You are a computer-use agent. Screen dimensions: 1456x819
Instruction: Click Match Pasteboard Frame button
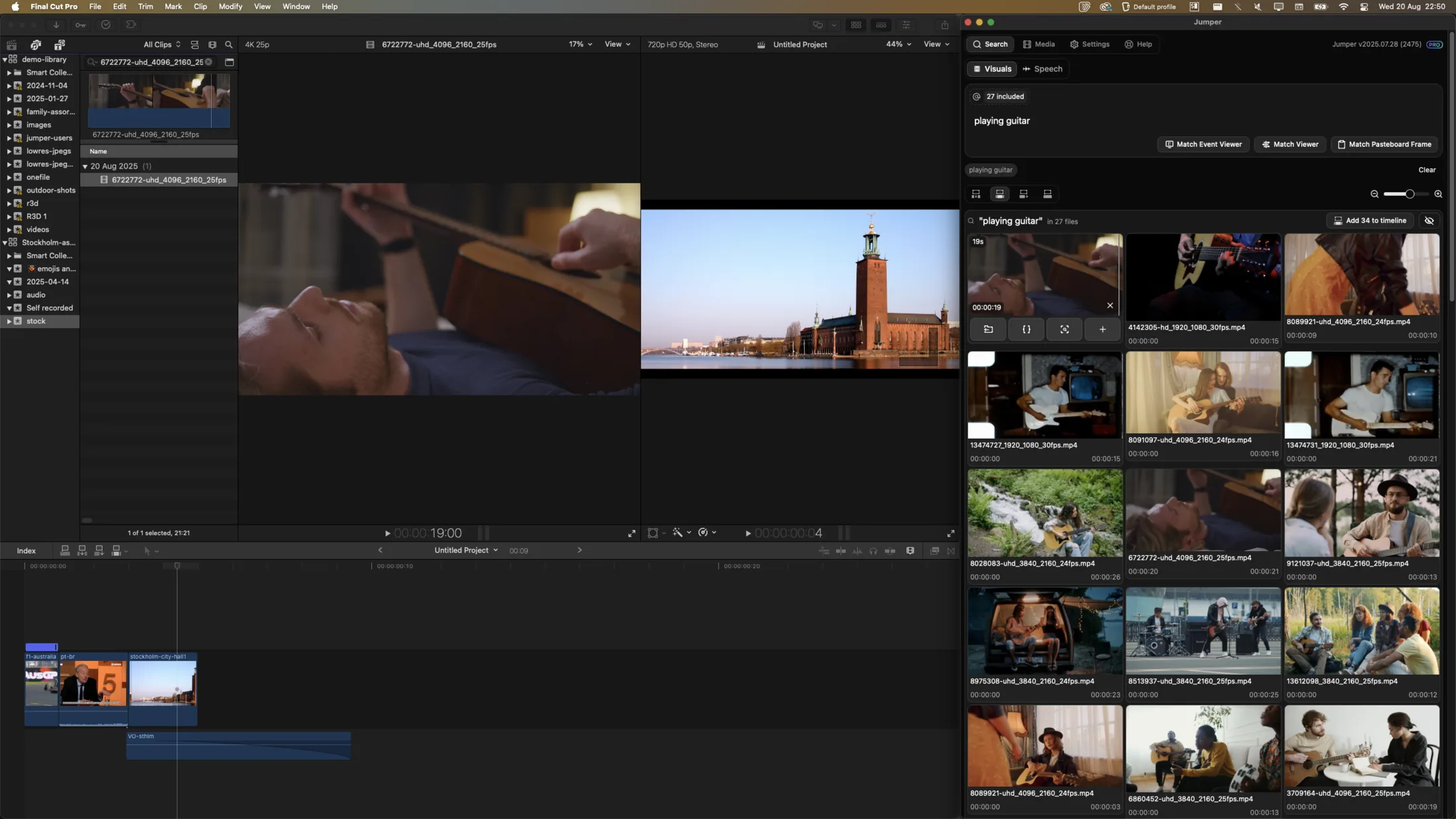[x=1384, y=144]
